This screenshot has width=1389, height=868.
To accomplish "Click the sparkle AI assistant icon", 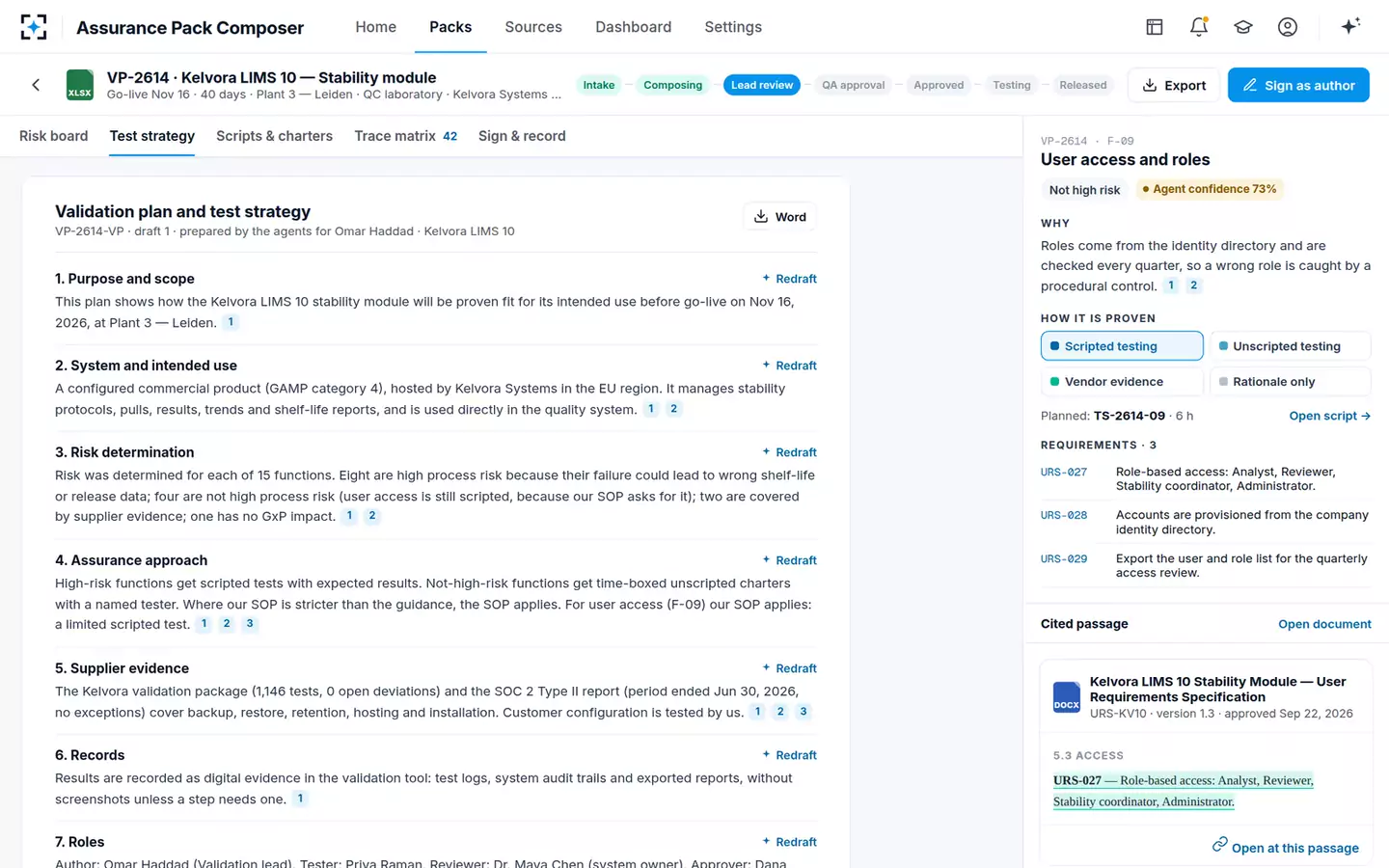I will pos(1350,26).
